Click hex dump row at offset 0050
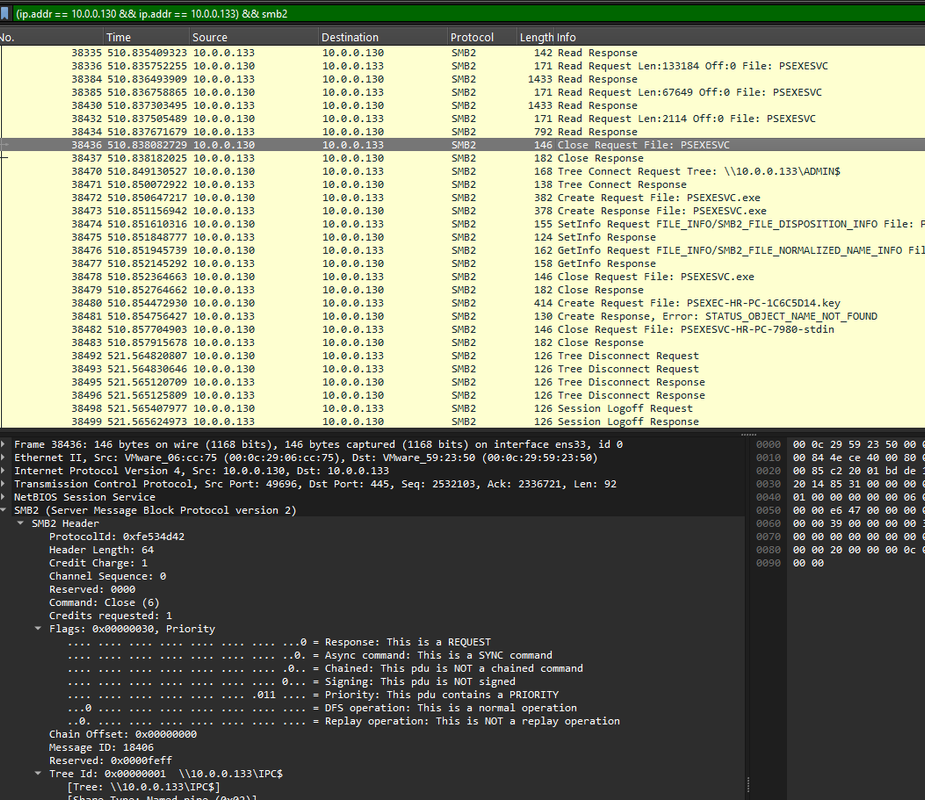 (840, 510)
